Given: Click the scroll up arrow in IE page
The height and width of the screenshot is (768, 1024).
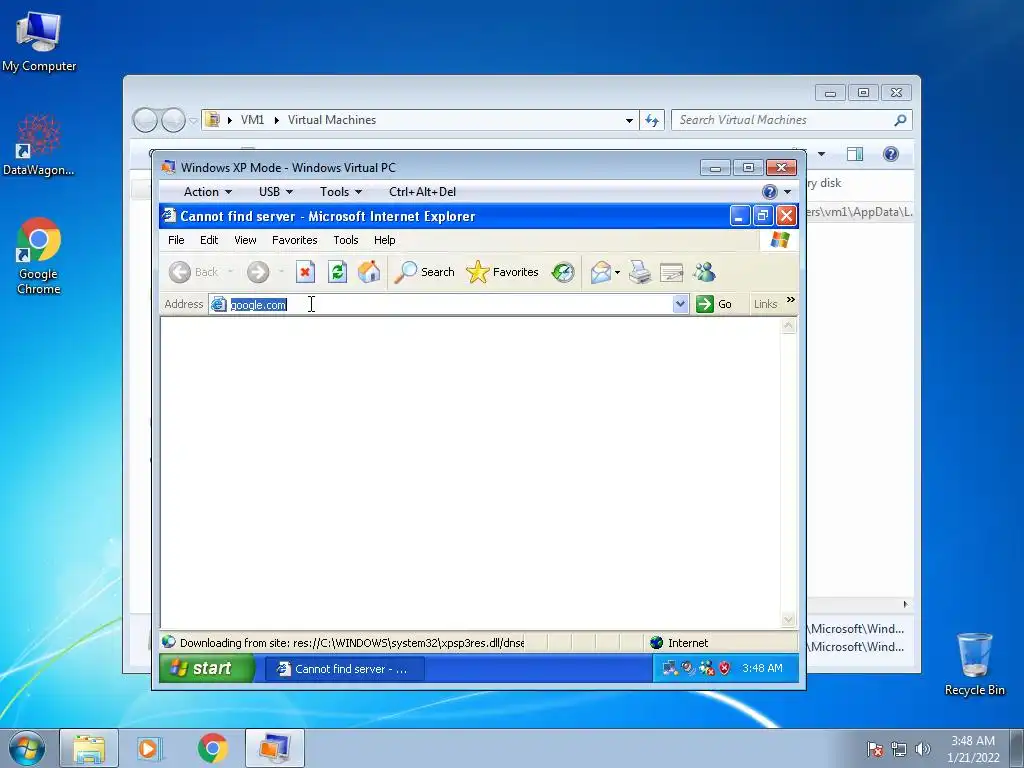Looking at the screenshot, I should pyautogui.click(x=788, y=326).
